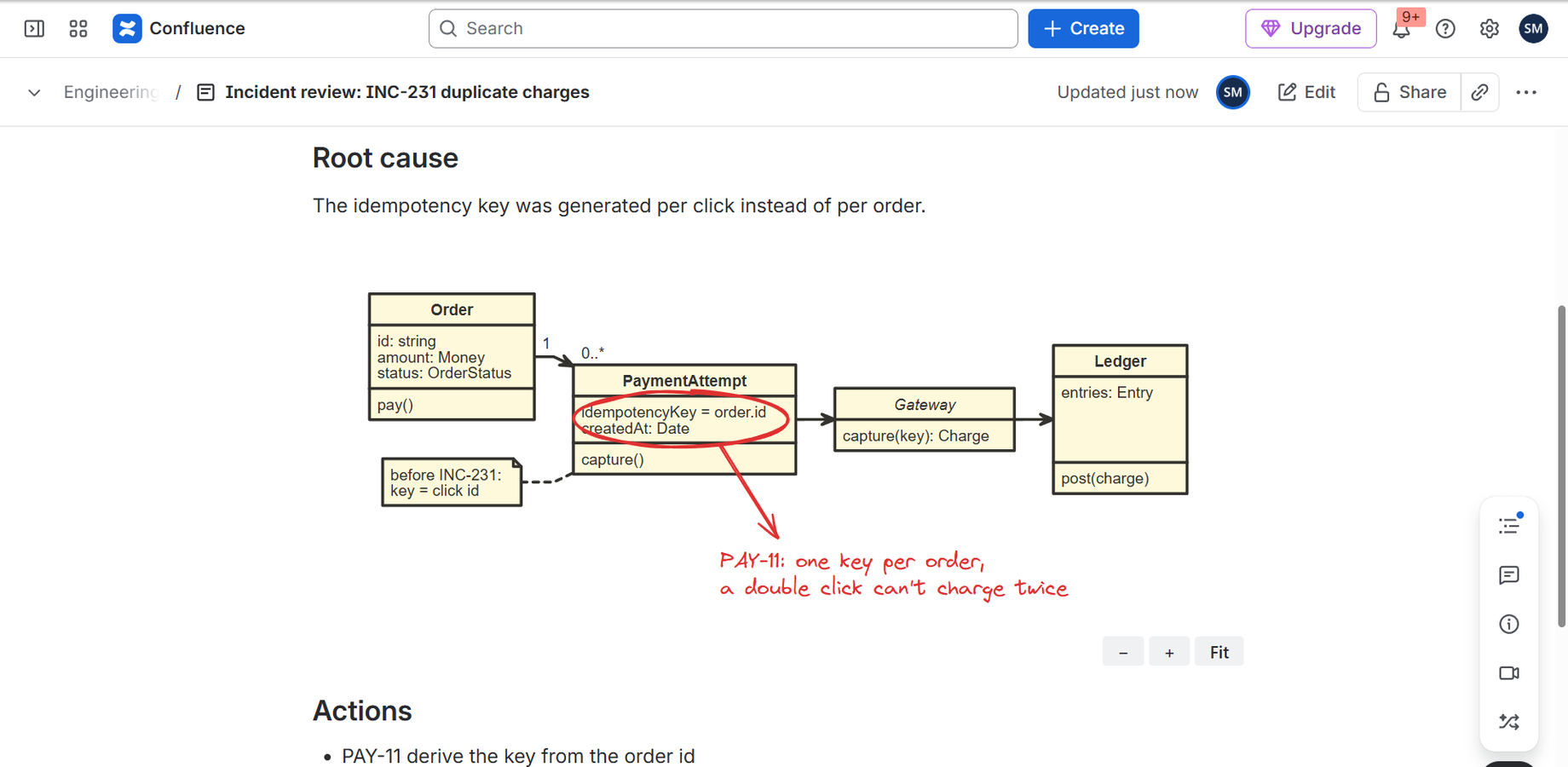Fit the diagram to view
Viewport: 1568px width, 767px height.
(1219, 652)
